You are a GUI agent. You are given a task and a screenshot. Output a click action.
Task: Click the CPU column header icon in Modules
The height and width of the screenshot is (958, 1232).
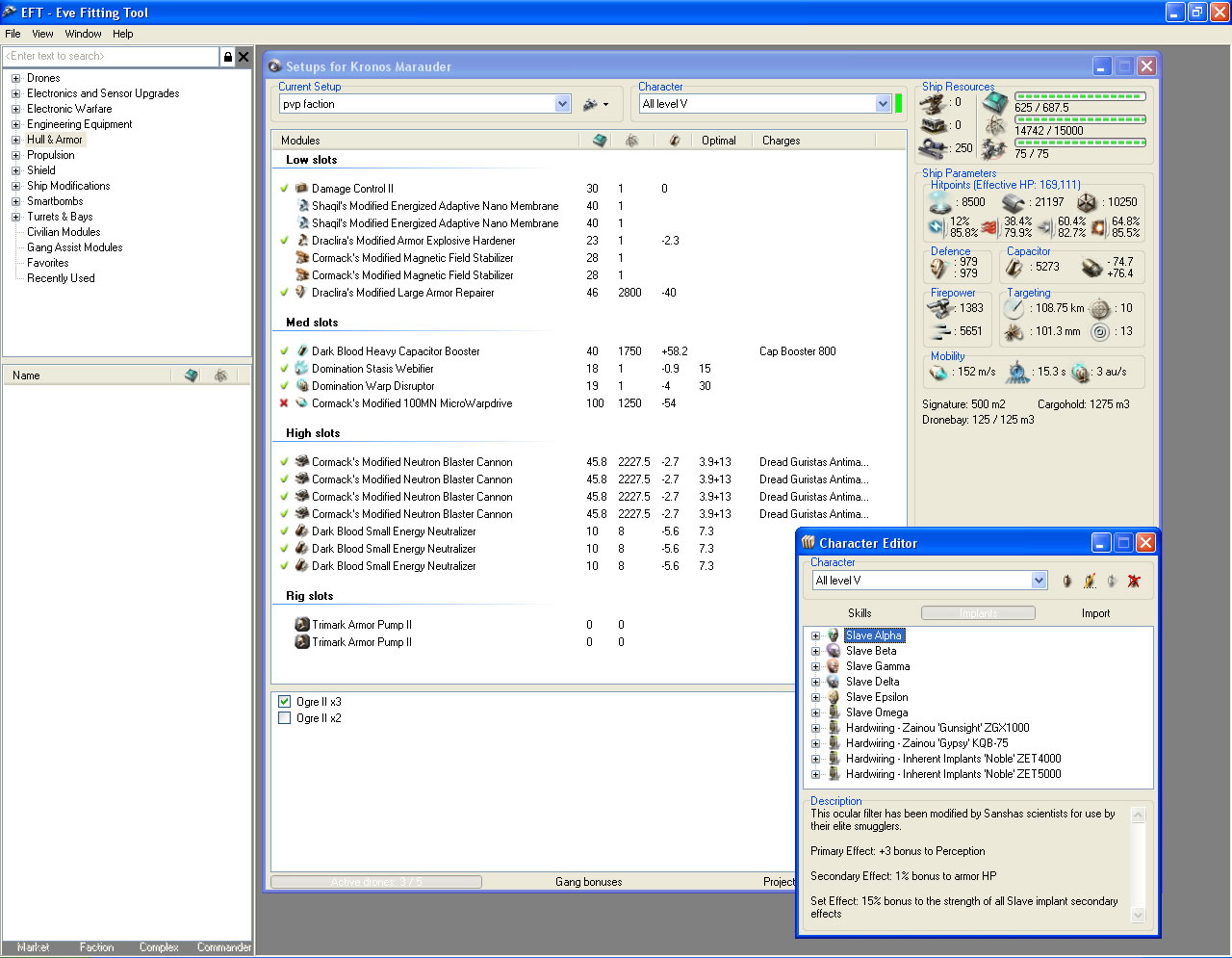(x=600, y=141)
